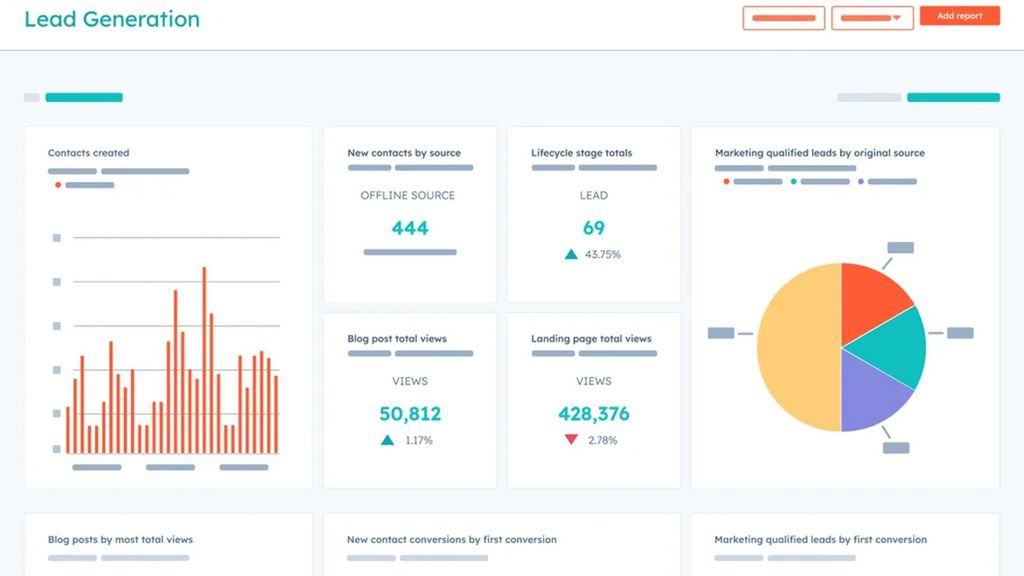Click the green up triangle under Lead 69
This screenshot has width=1024, height=576.
pyautogui.click(x=571, y=255)
